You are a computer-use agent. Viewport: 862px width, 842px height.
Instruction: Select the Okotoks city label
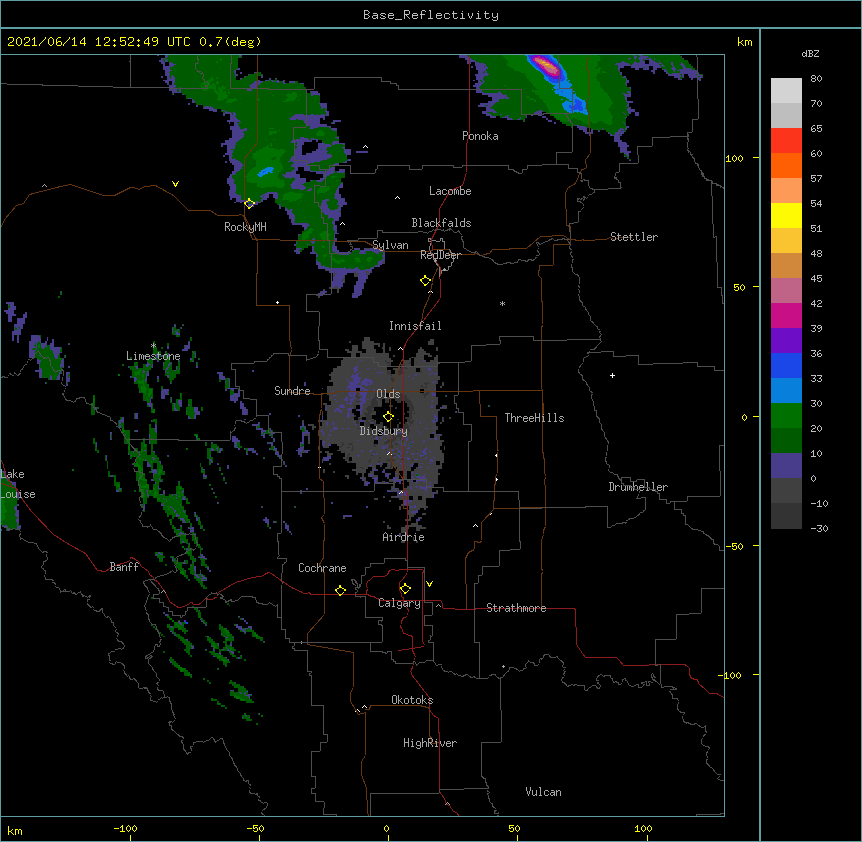pyautogui.click(x=412, y=700)
